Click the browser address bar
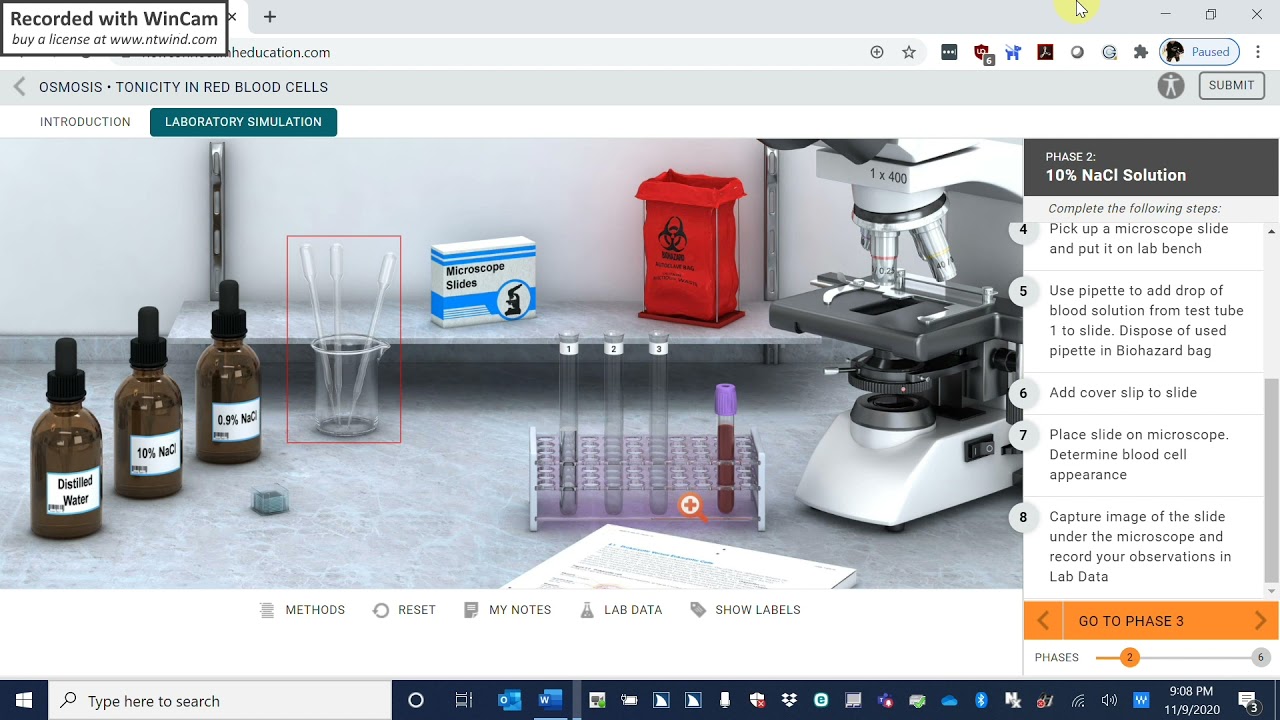 click(500, 52)
